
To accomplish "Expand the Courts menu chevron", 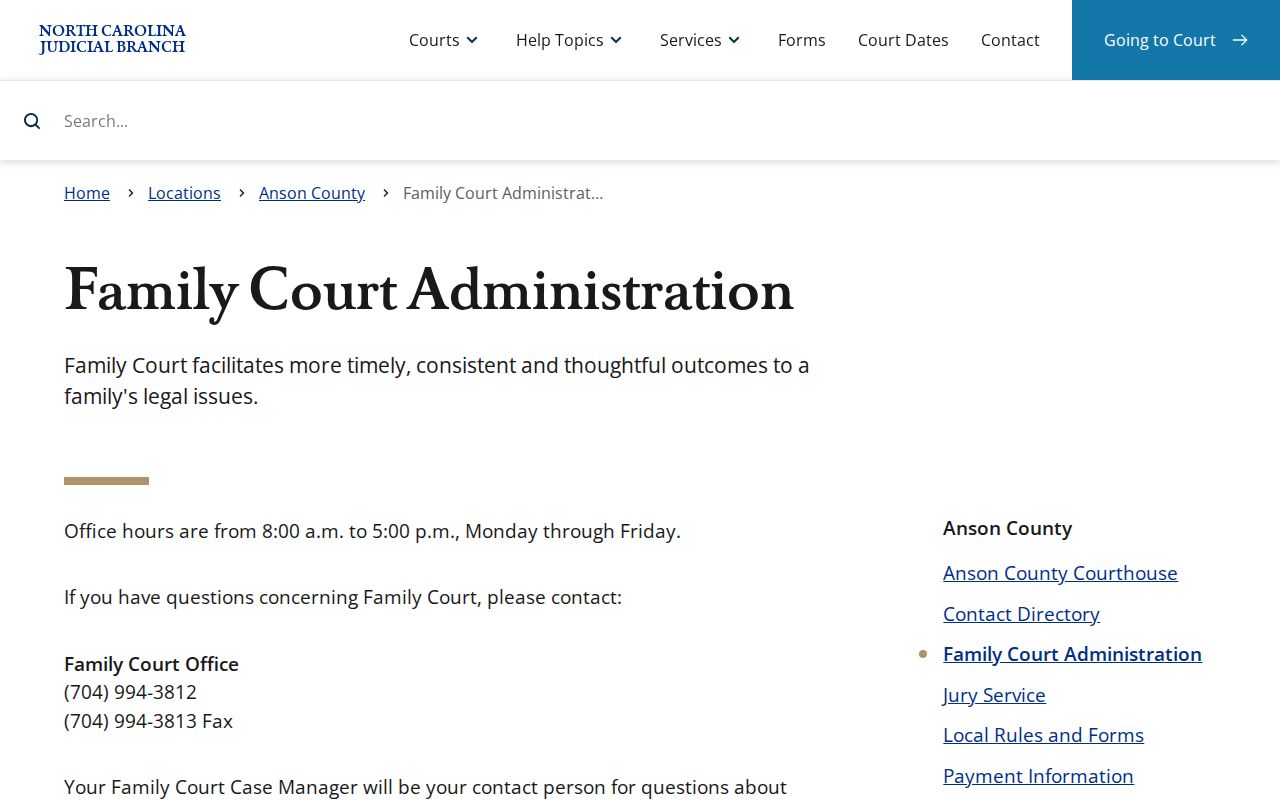I will pos(472,40).
